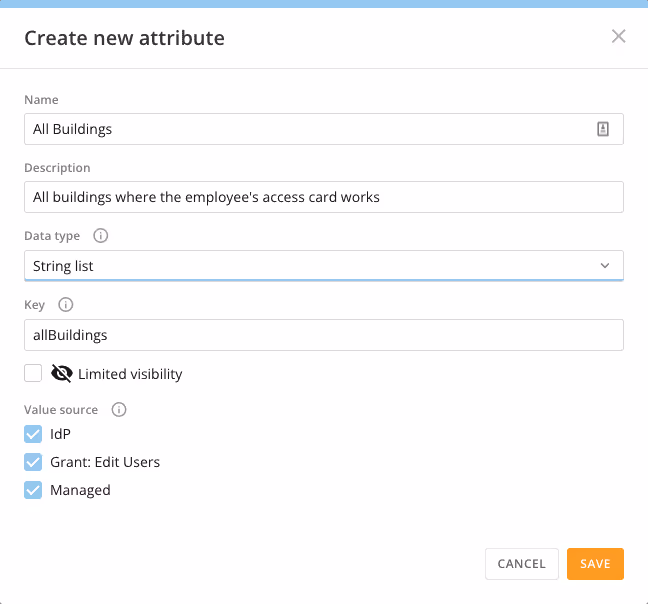Image resolution: width=648 pixels, height=604 pixels.
Task: Close the Create new attribute dialog
Action: point(618,36)
